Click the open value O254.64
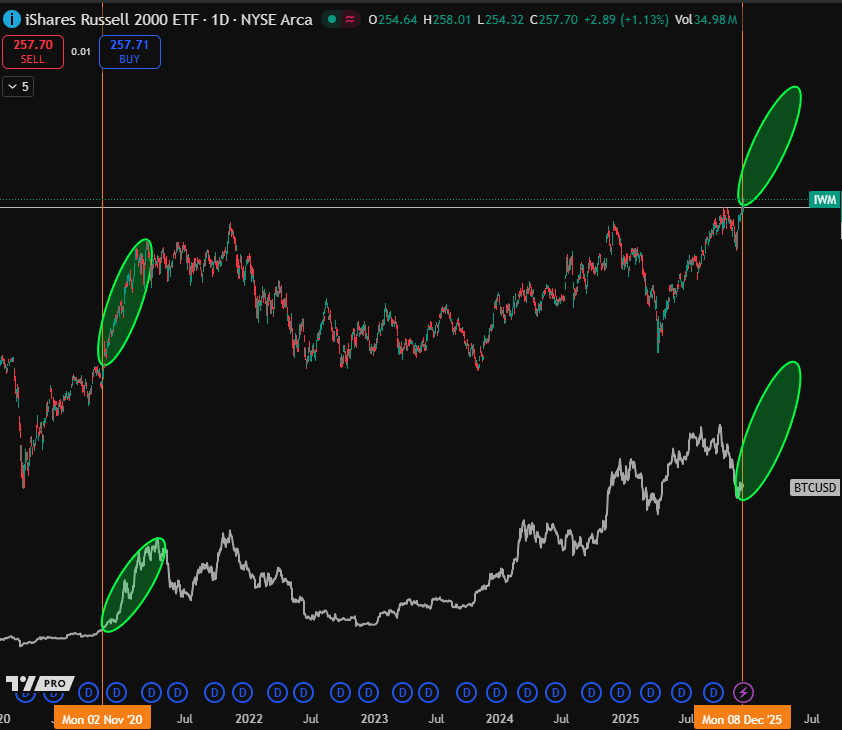 pos(393,20)
